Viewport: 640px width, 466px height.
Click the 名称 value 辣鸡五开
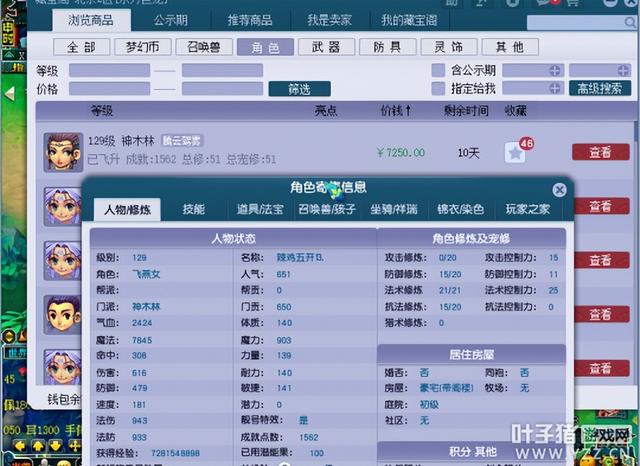[300, 257]
